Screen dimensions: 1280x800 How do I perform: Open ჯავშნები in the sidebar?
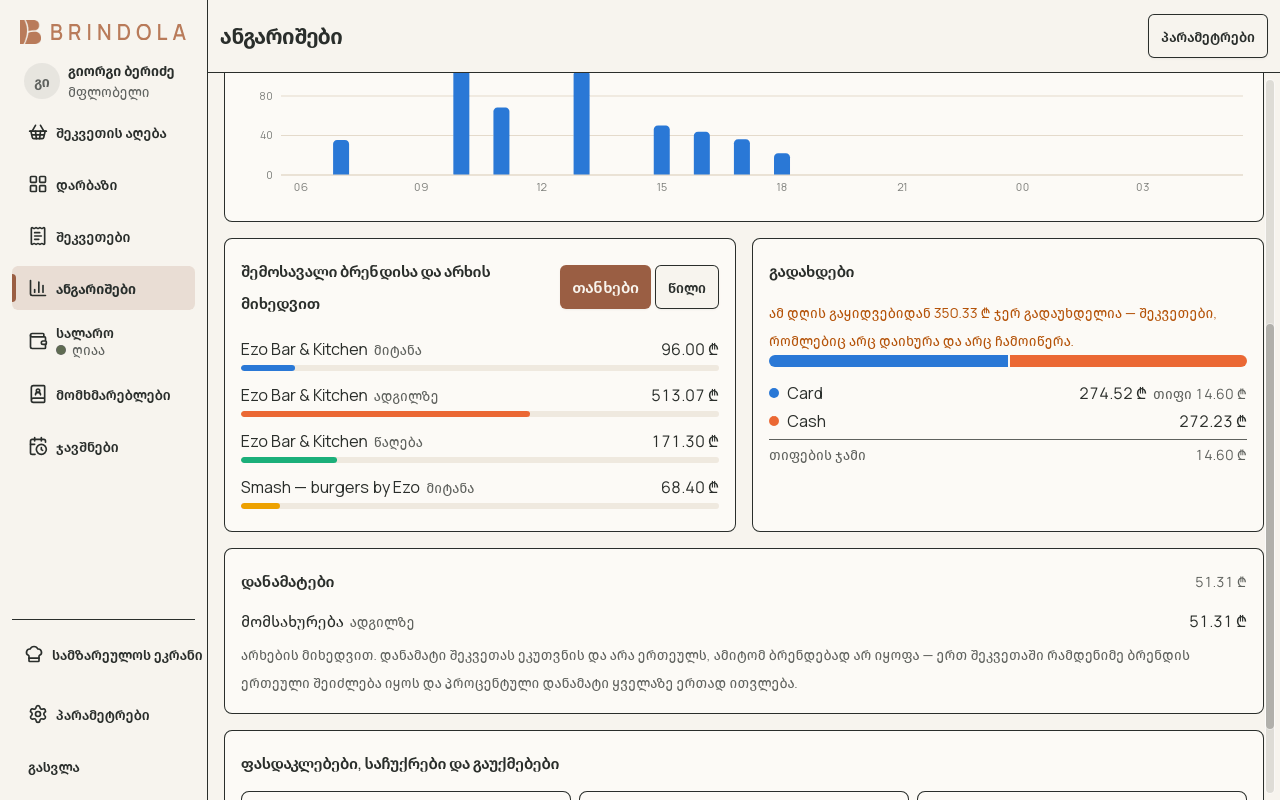coord(103,447)
